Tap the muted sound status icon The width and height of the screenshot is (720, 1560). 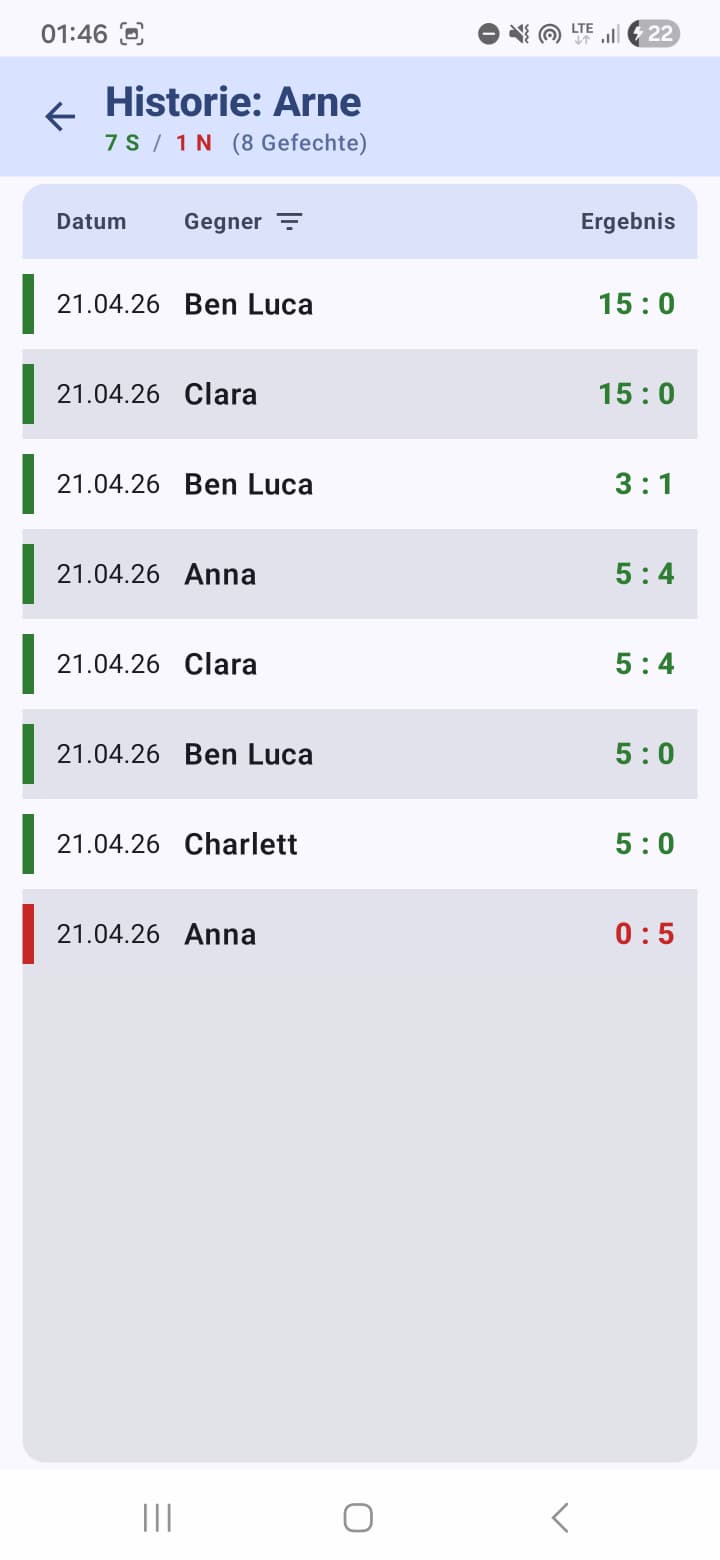(518, 34)
